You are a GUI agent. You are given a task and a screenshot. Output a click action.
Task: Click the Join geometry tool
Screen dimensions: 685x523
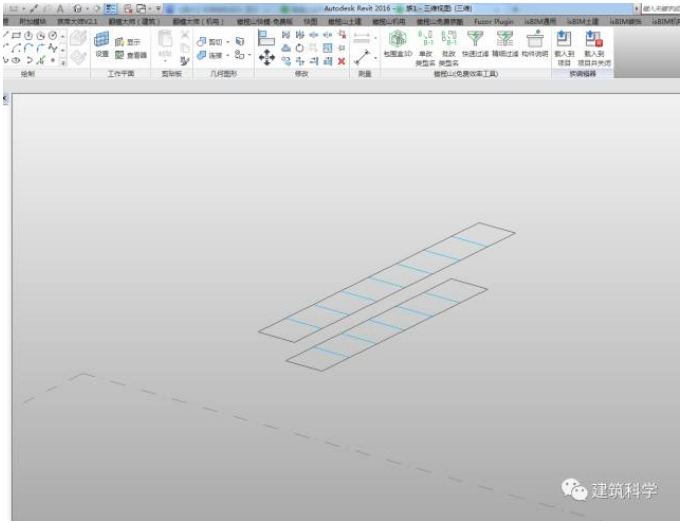pos(210,55)
